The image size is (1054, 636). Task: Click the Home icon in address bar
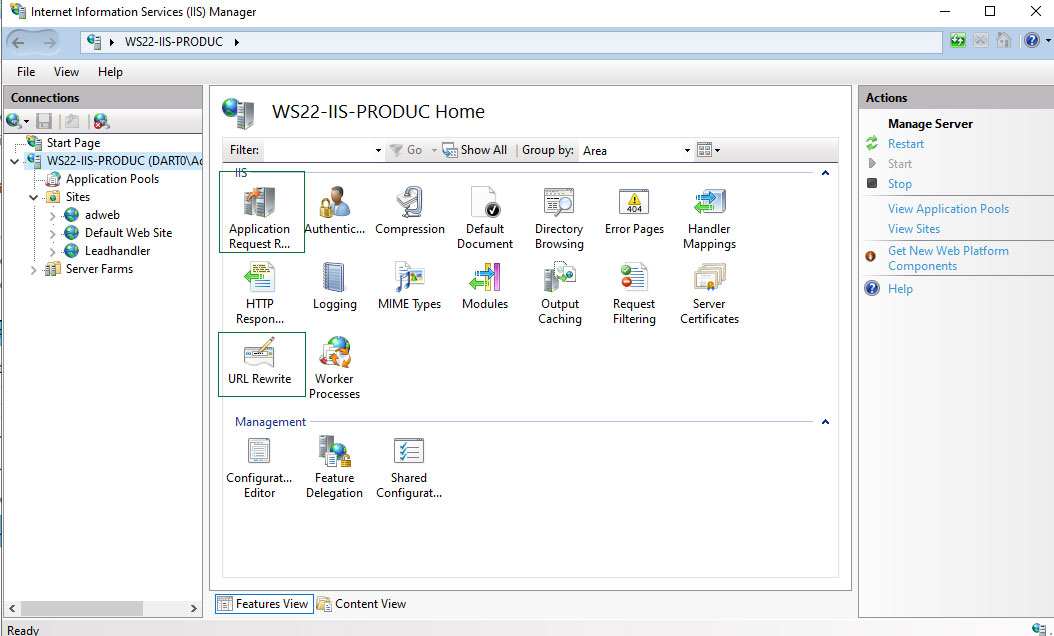[1004, 41]
